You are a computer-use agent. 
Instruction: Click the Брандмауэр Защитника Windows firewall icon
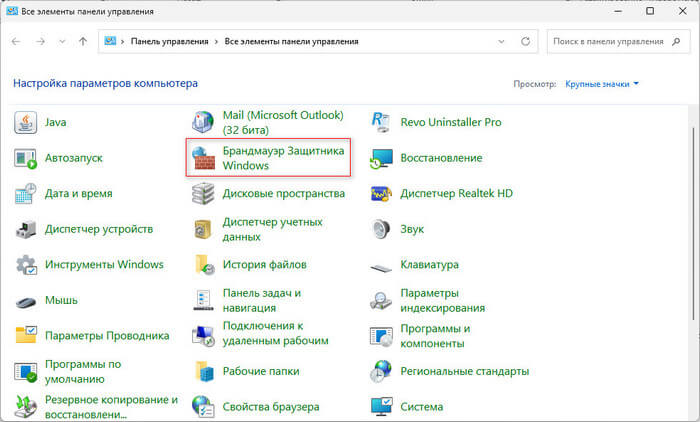[204, 158]
